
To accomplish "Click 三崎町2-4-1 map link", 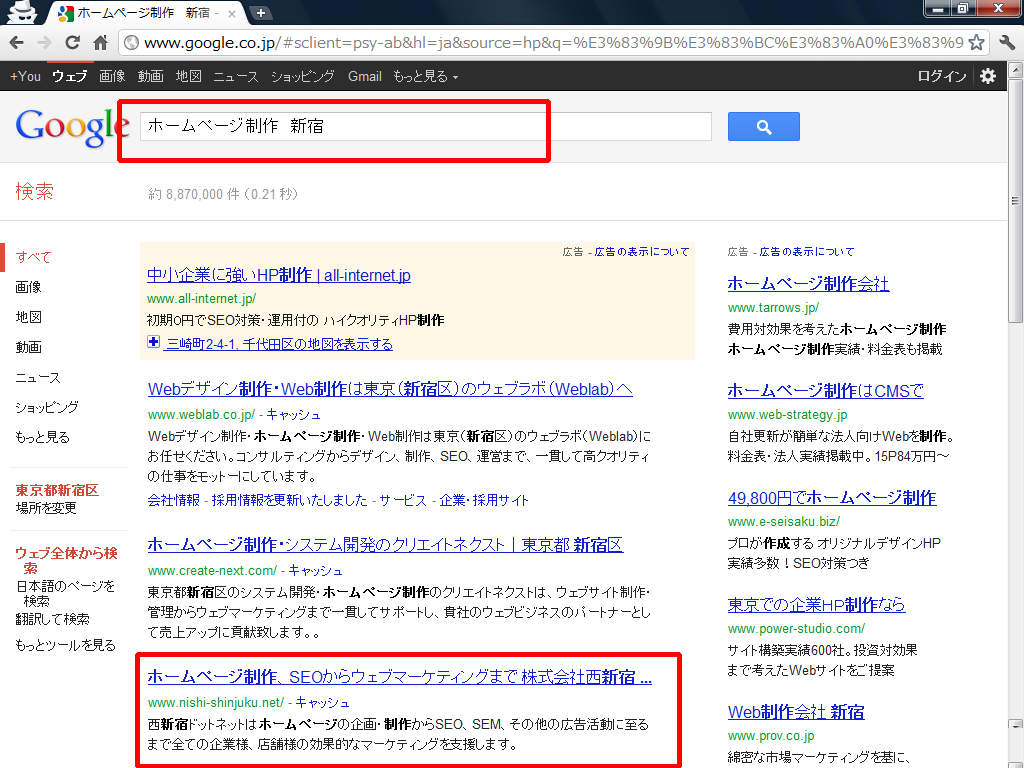I will tap(280, 344).
